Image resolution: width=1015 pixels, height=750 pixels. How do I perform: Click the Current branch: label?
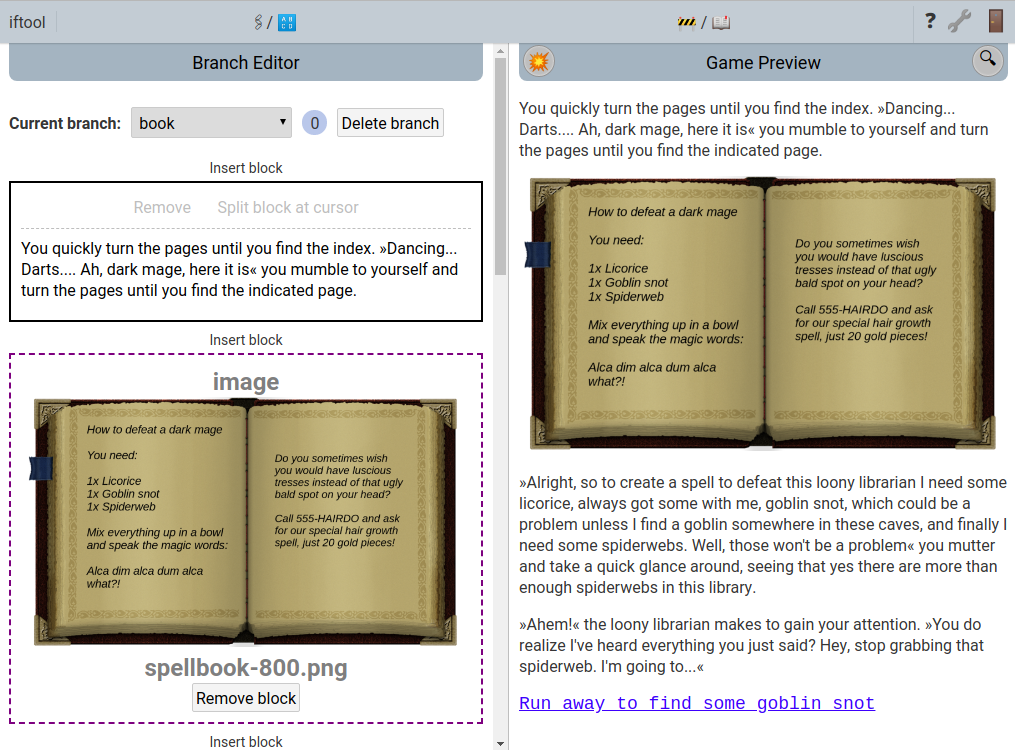pyautogui.click(x=65, y=124)
